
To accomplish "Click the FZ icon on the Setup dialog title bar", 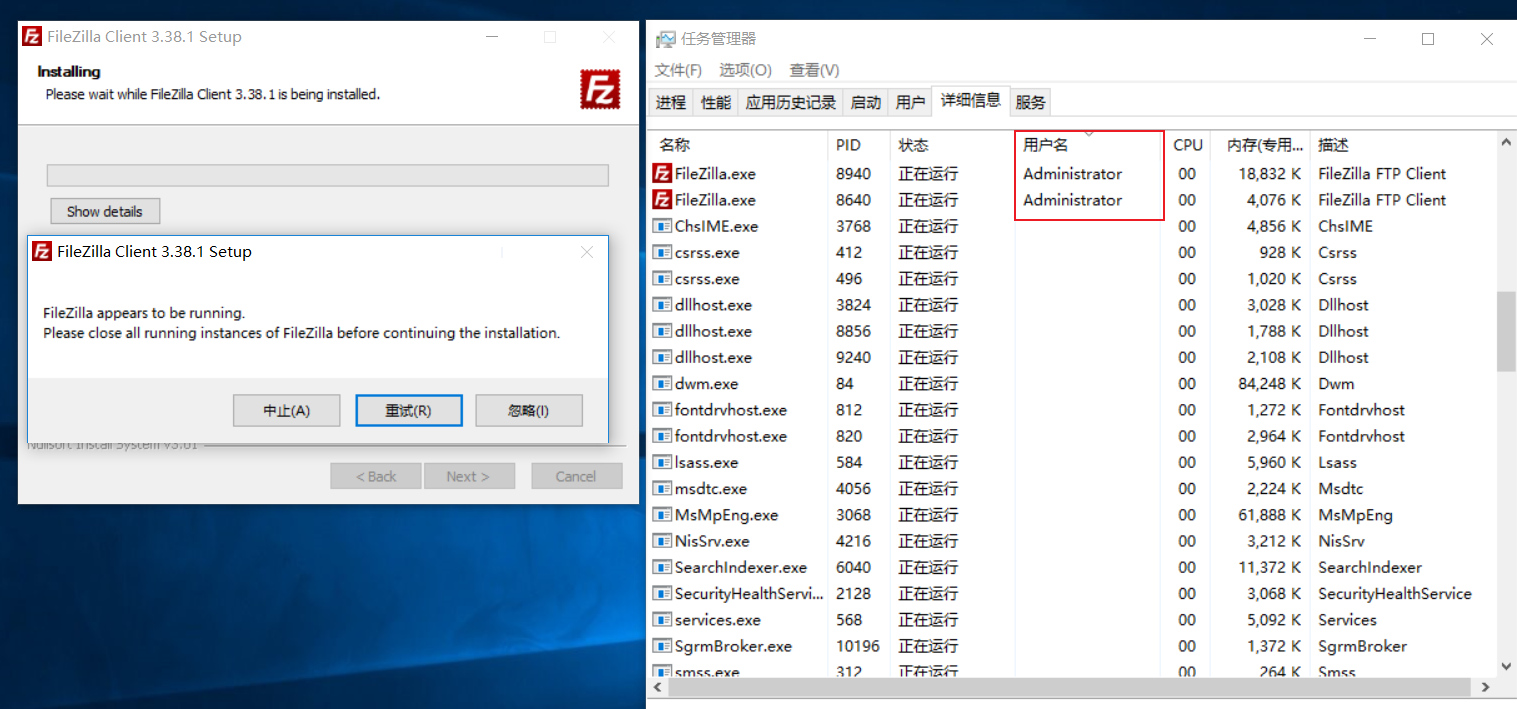I will click(x=41, y=251).
